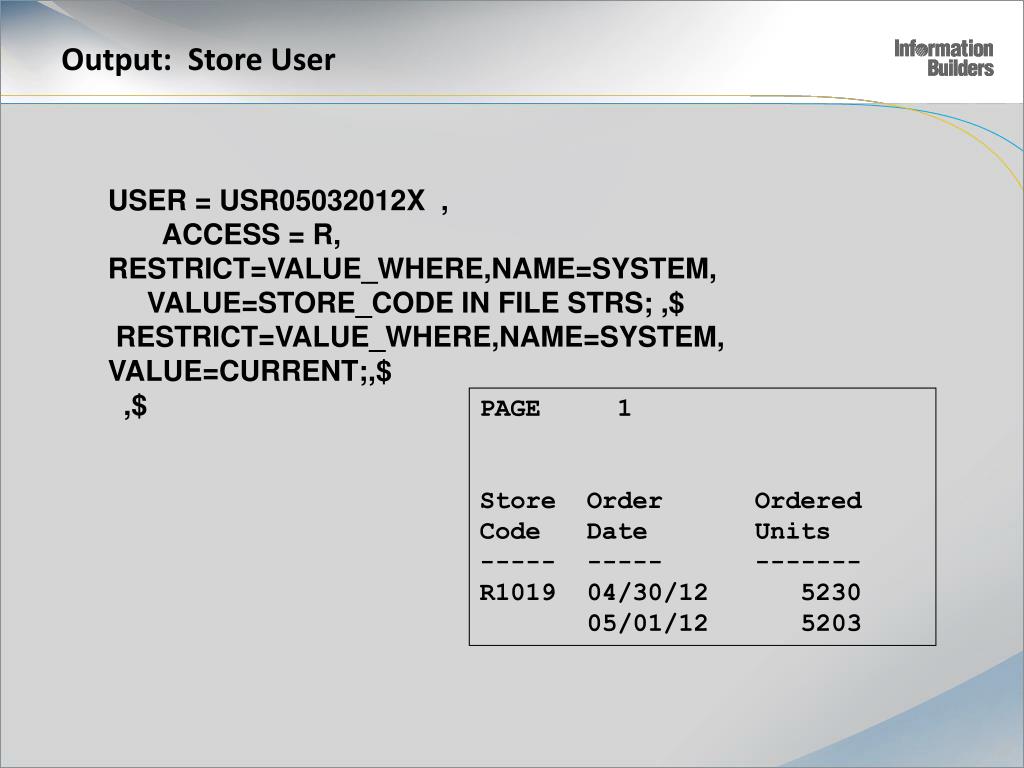Image resolution: width=1024 pixels, height=768 pixels.
Task: Click the "Ordered Units" column header
Action: pos(808,516)
